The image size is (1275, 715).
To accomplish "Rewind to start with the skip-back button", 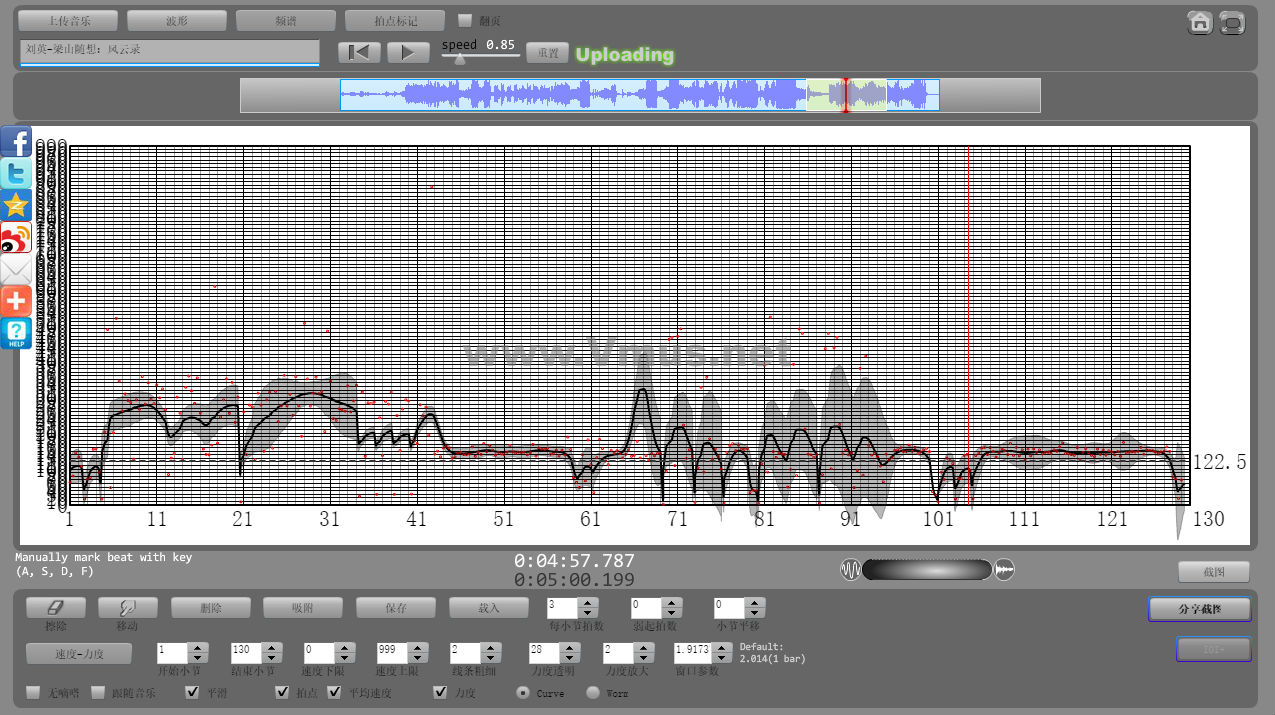I will [359, 52].
